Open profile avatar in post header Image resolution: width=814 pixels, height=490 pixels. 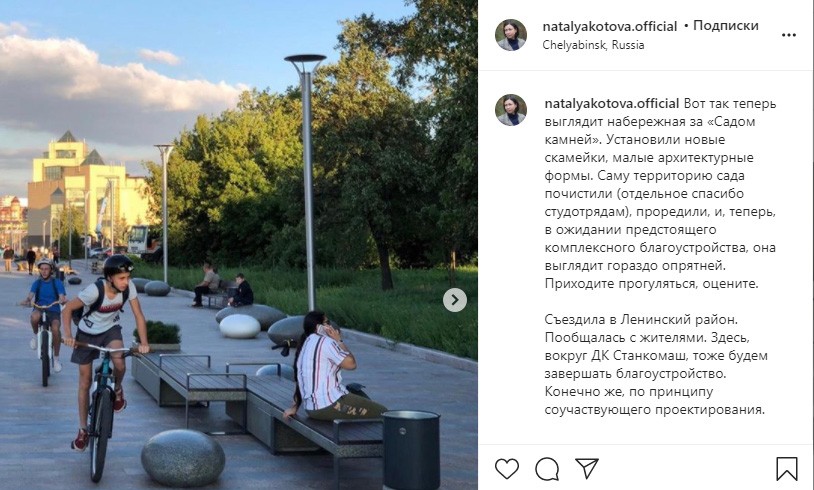[x=511, y=35]
